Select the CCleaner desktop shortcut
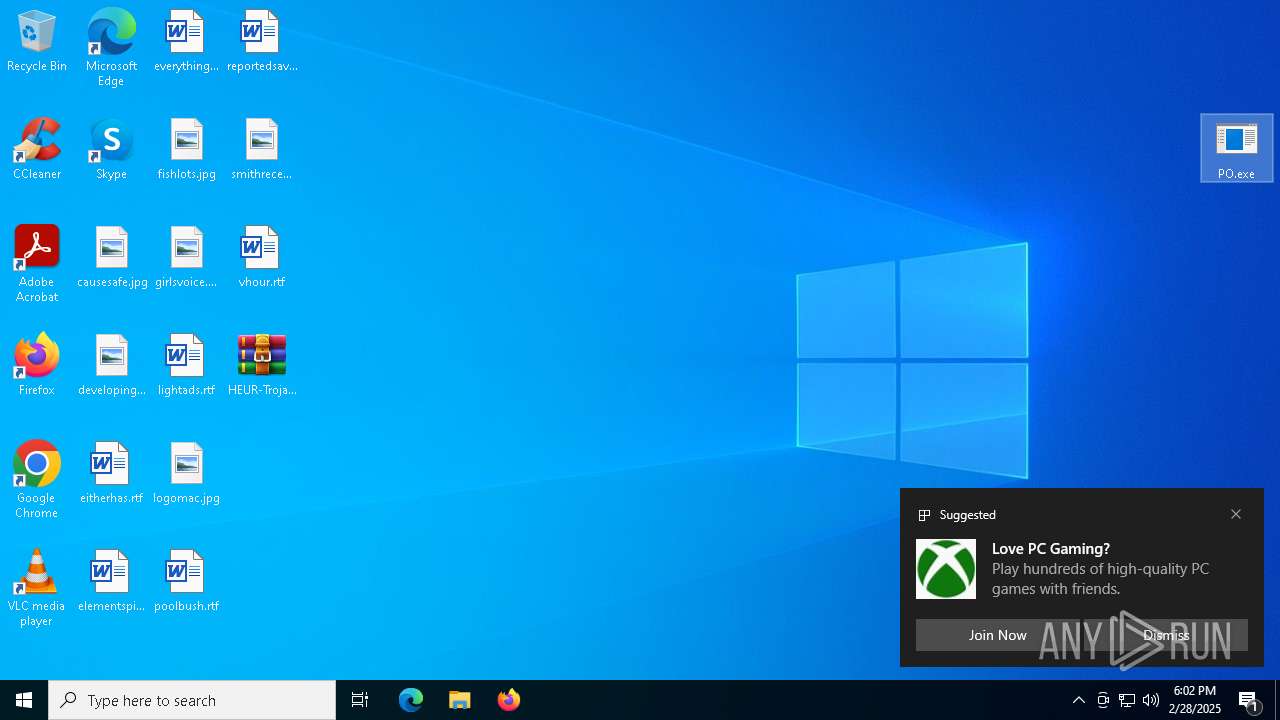1280x720 pixels. point(37,150)
